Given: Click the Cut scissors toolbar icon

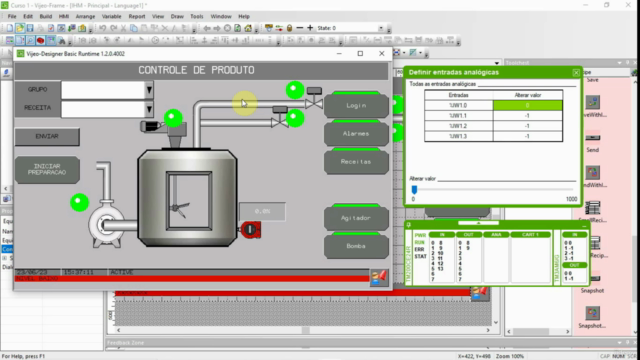Looking at the screenshot, I should pyautogui.click(x=123, y=28).
